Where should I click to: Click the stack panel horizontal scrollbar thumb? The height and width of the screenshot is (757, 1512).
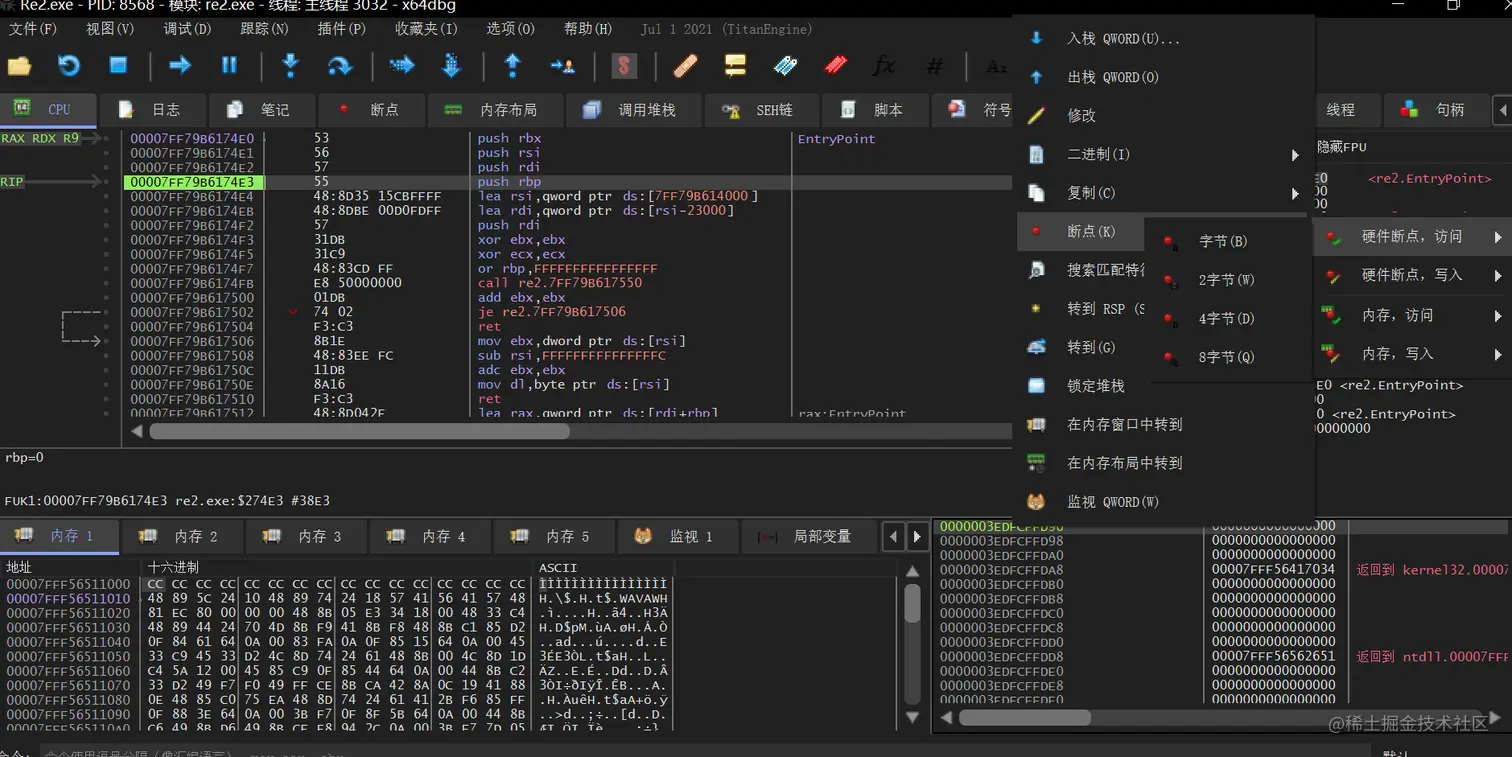point(1024,718)
